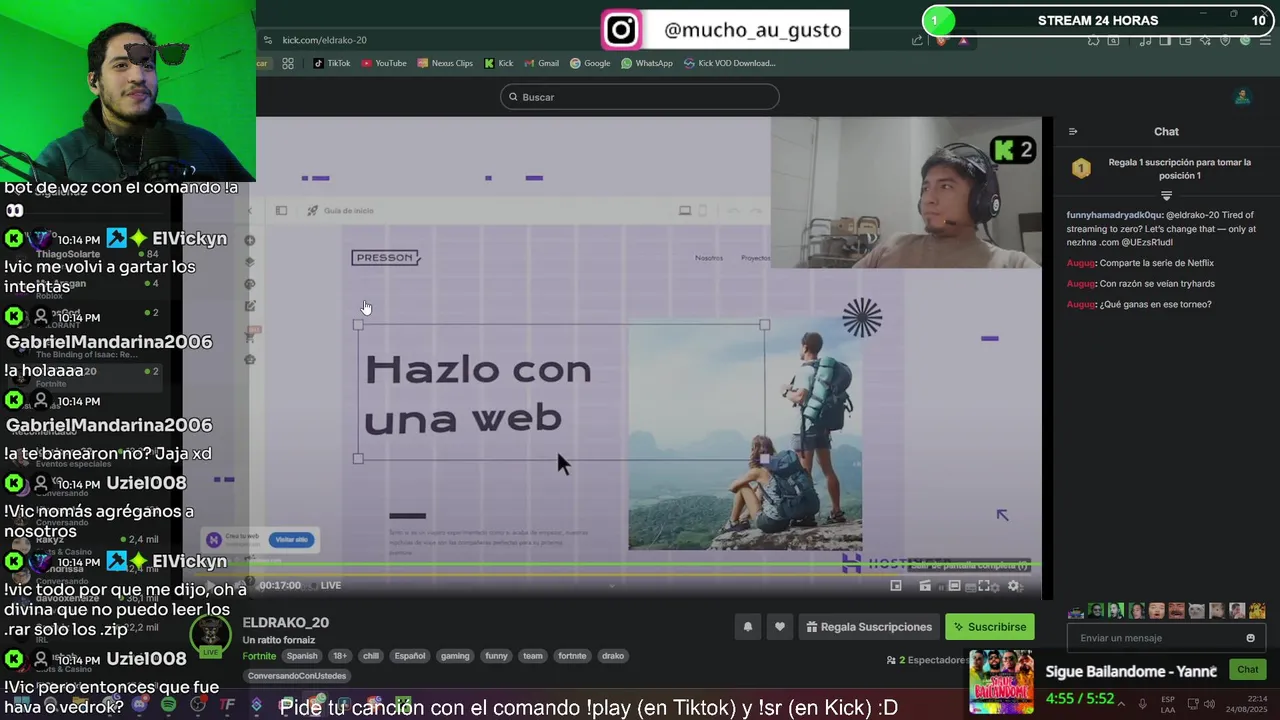Open the Kick bookmark
The image size is (1280, 720).
pyautogui.click(x=498, y=63)
